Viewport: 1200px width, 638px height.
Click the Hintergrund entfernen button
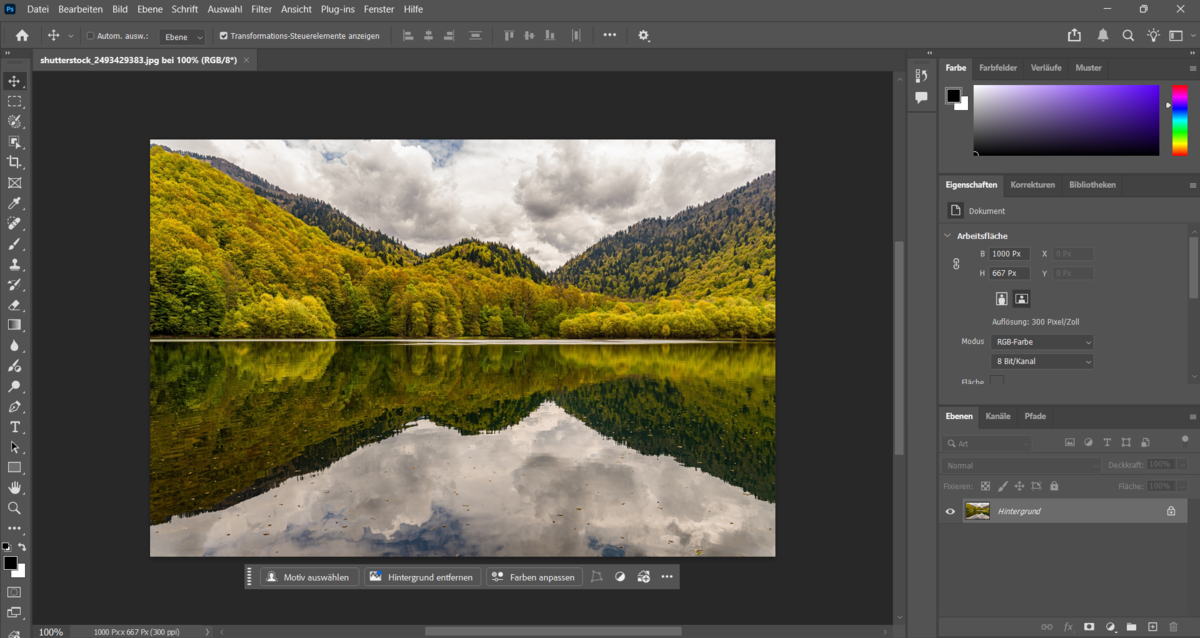pos(421,576)
